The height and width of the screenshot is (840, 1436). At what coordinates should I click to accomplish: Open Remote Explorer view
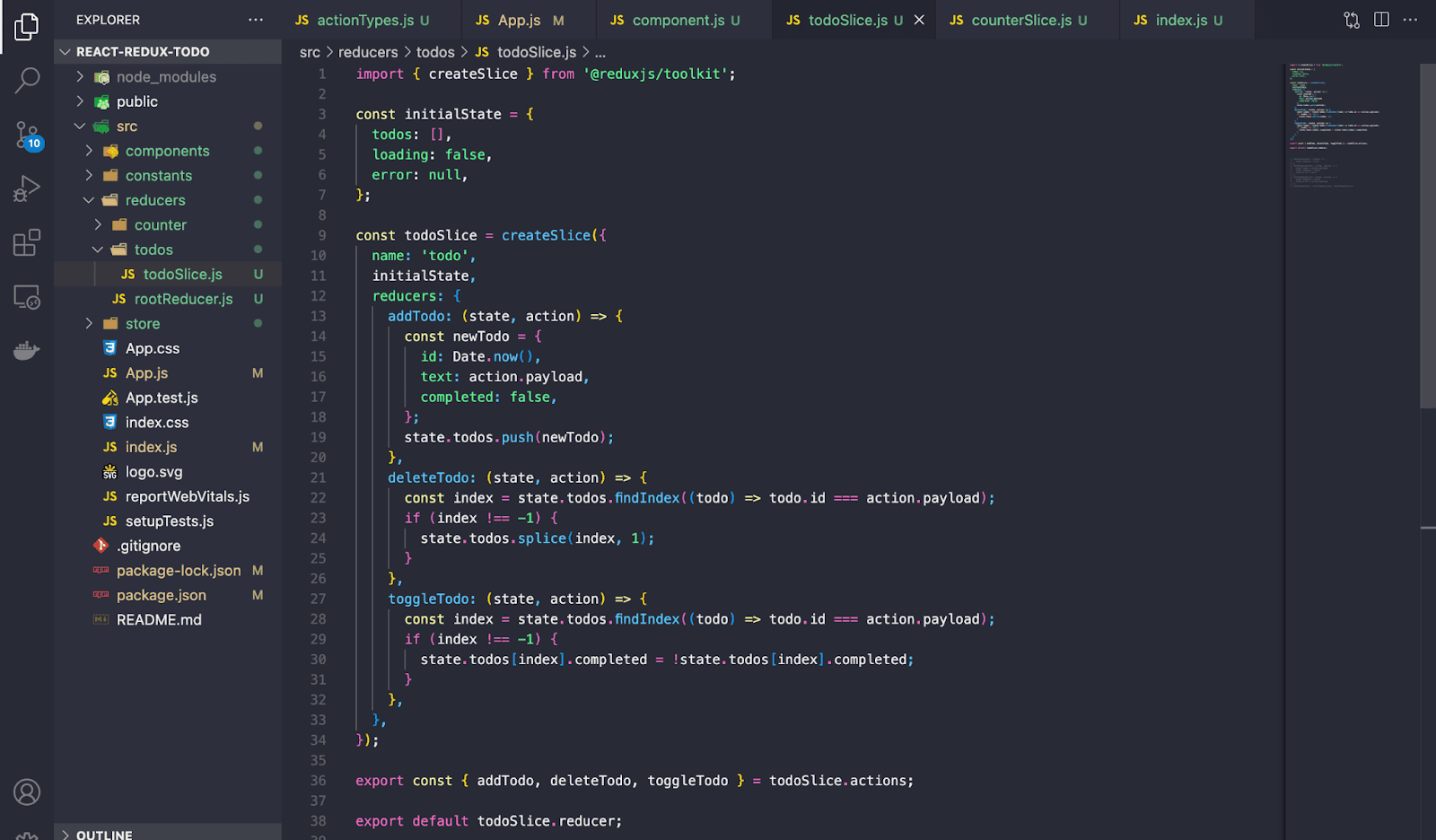pos(27,297)
